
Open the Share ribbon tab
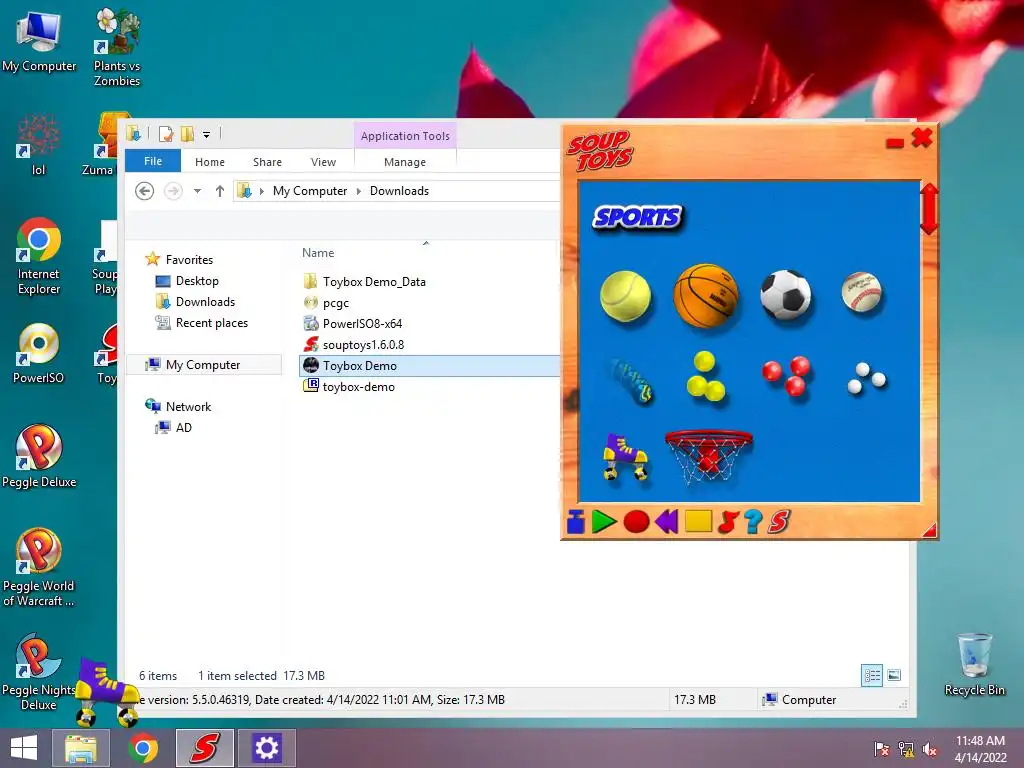point(267,162)
